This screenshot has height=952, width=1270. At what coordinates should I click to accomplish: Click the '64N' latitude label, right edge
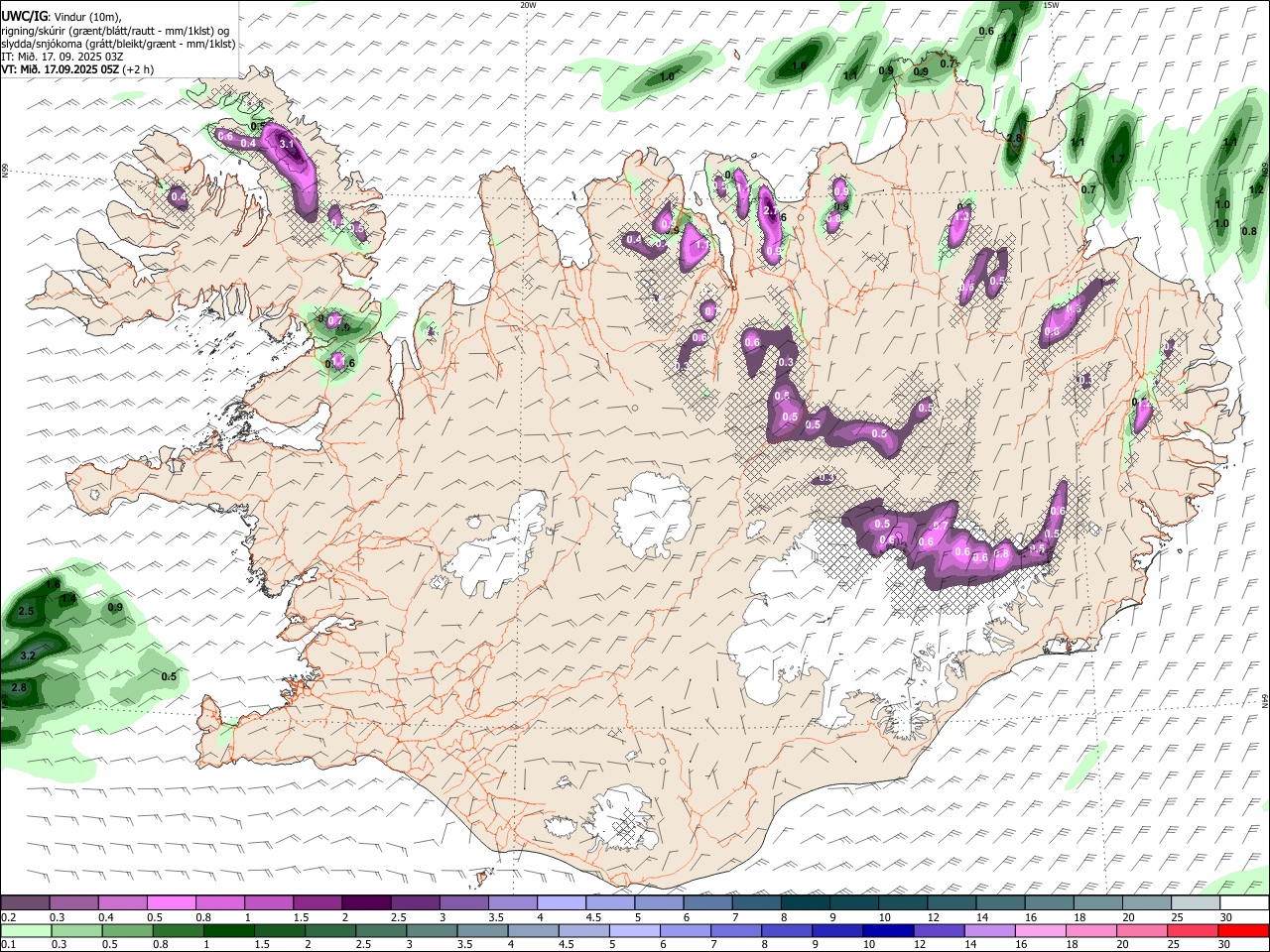[x=1265, y=700]
